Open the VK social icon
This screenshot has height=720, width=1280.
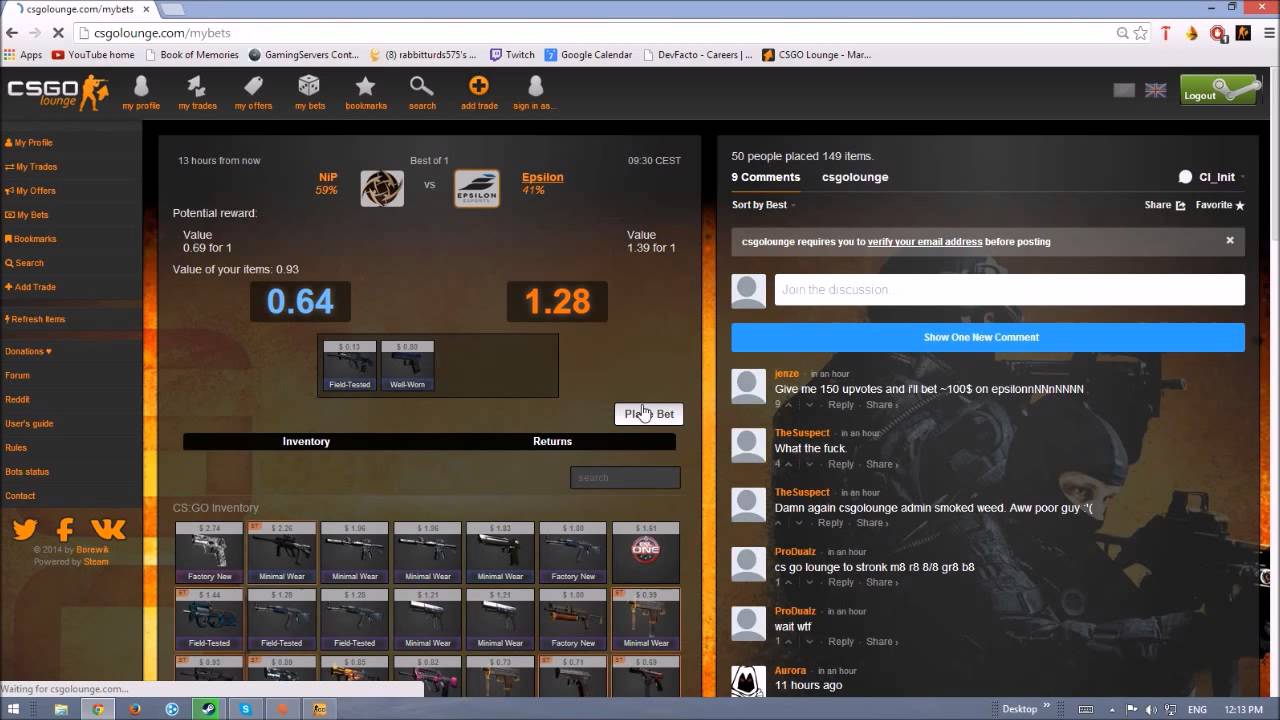click(108, 529)
